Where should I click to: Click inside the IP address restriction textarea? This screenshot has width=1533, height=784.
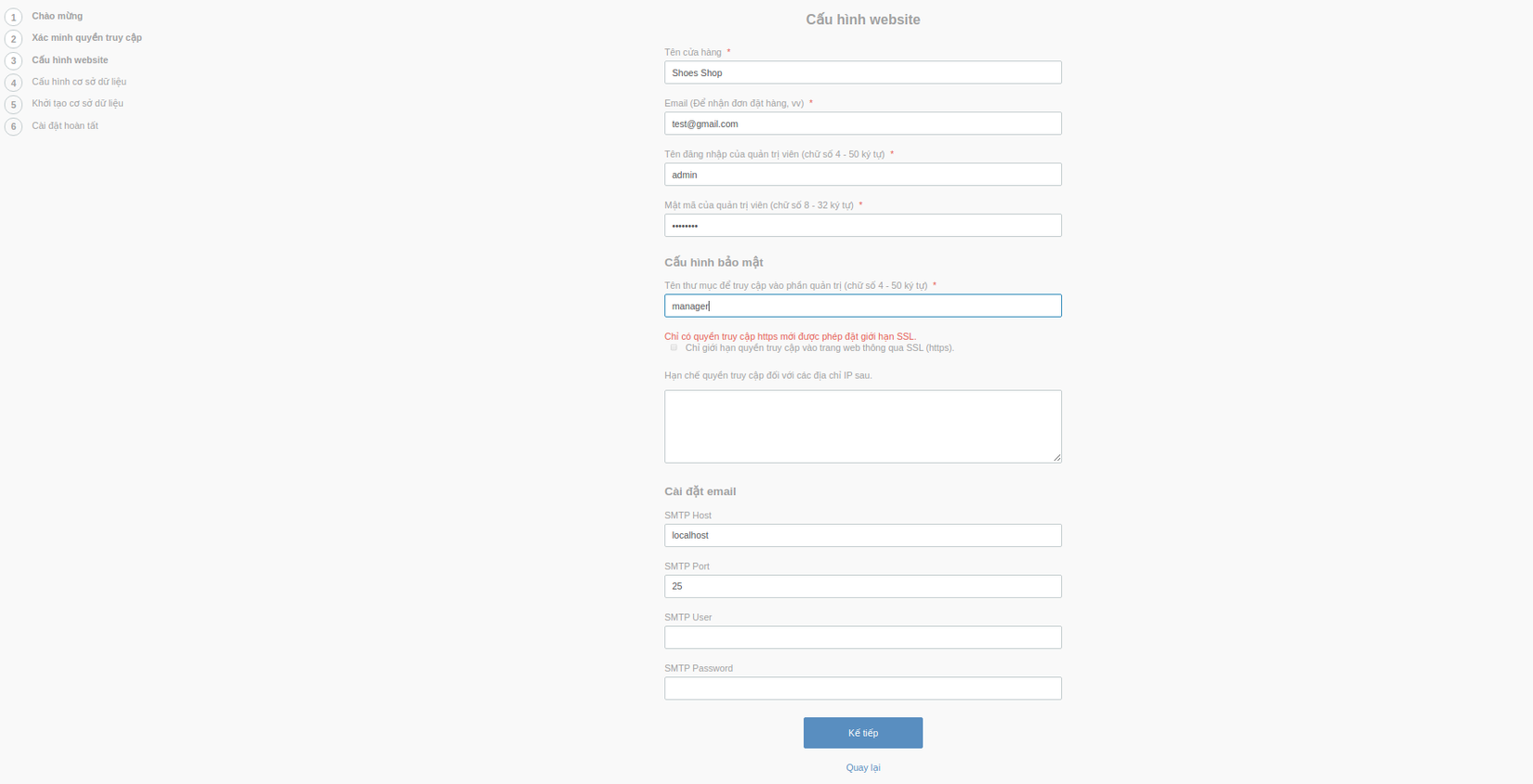click(x=862, y=426)
